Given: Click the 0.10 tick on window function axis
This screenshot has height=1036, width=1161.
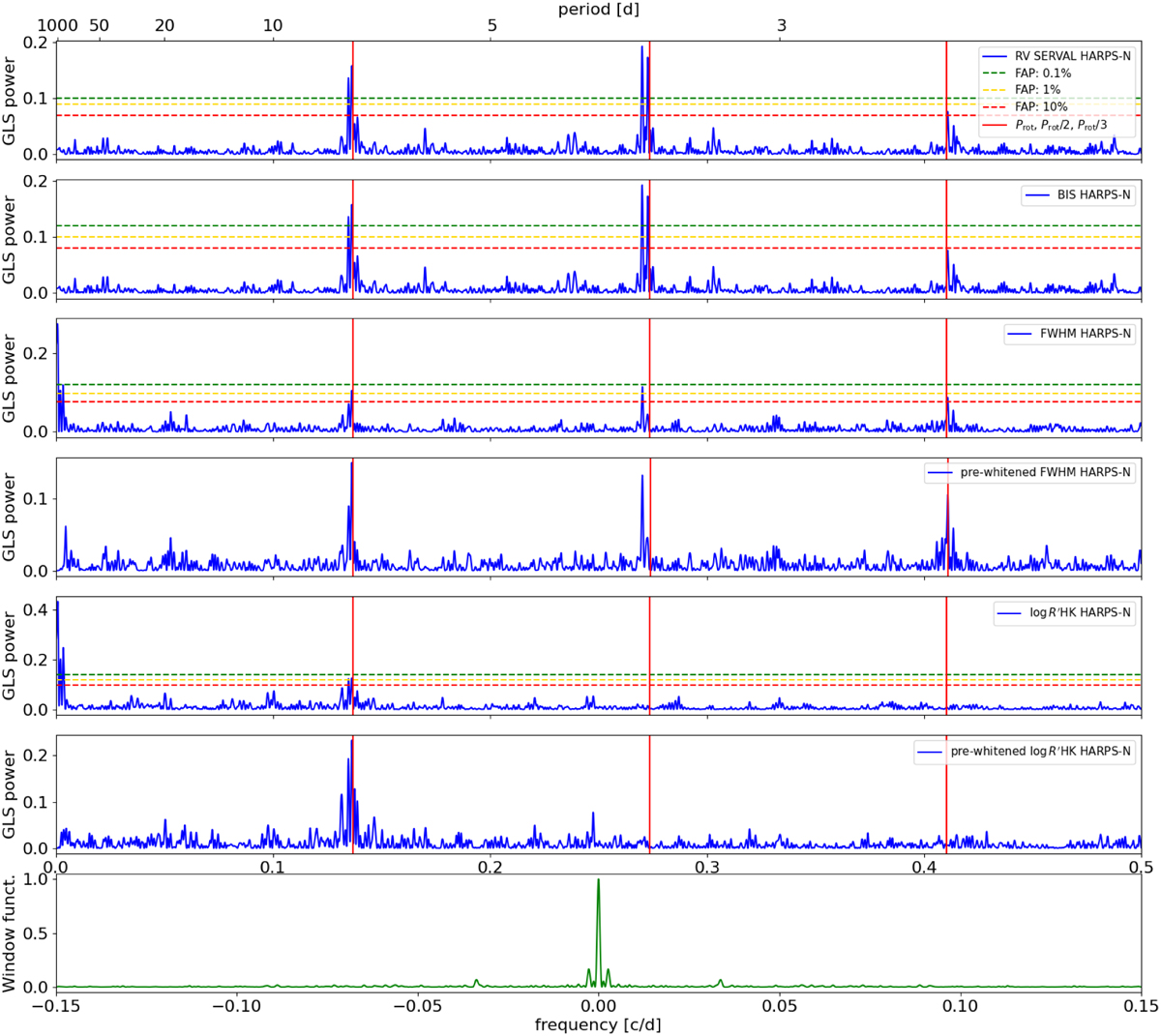Looking at the screenshot, I should (960, 1005).
